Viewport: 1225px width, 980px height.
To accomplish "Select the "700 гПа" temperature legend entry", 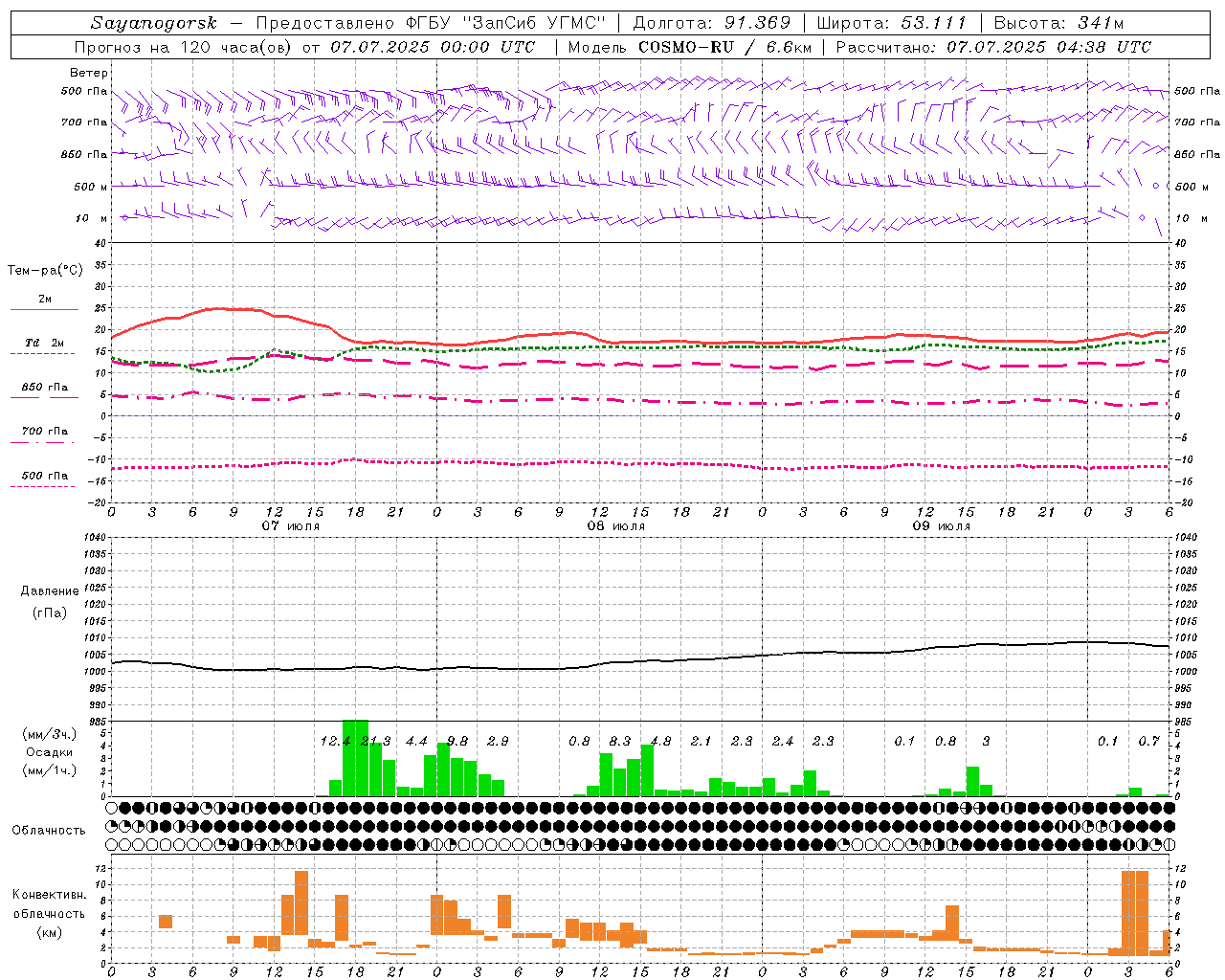I will coord(44,432).
